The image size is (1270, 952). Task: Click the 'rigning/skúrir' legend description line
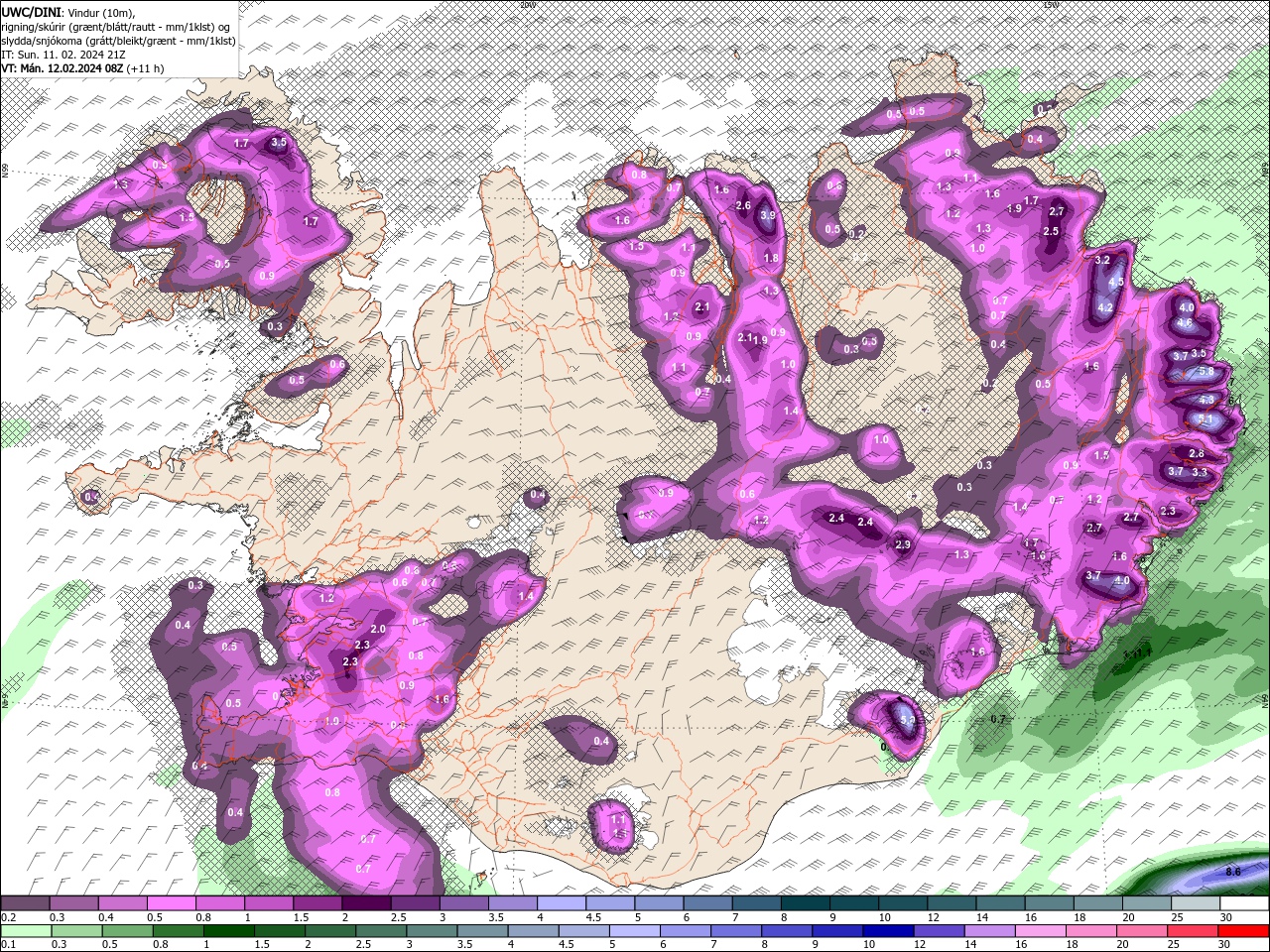(x=115, y=26)
